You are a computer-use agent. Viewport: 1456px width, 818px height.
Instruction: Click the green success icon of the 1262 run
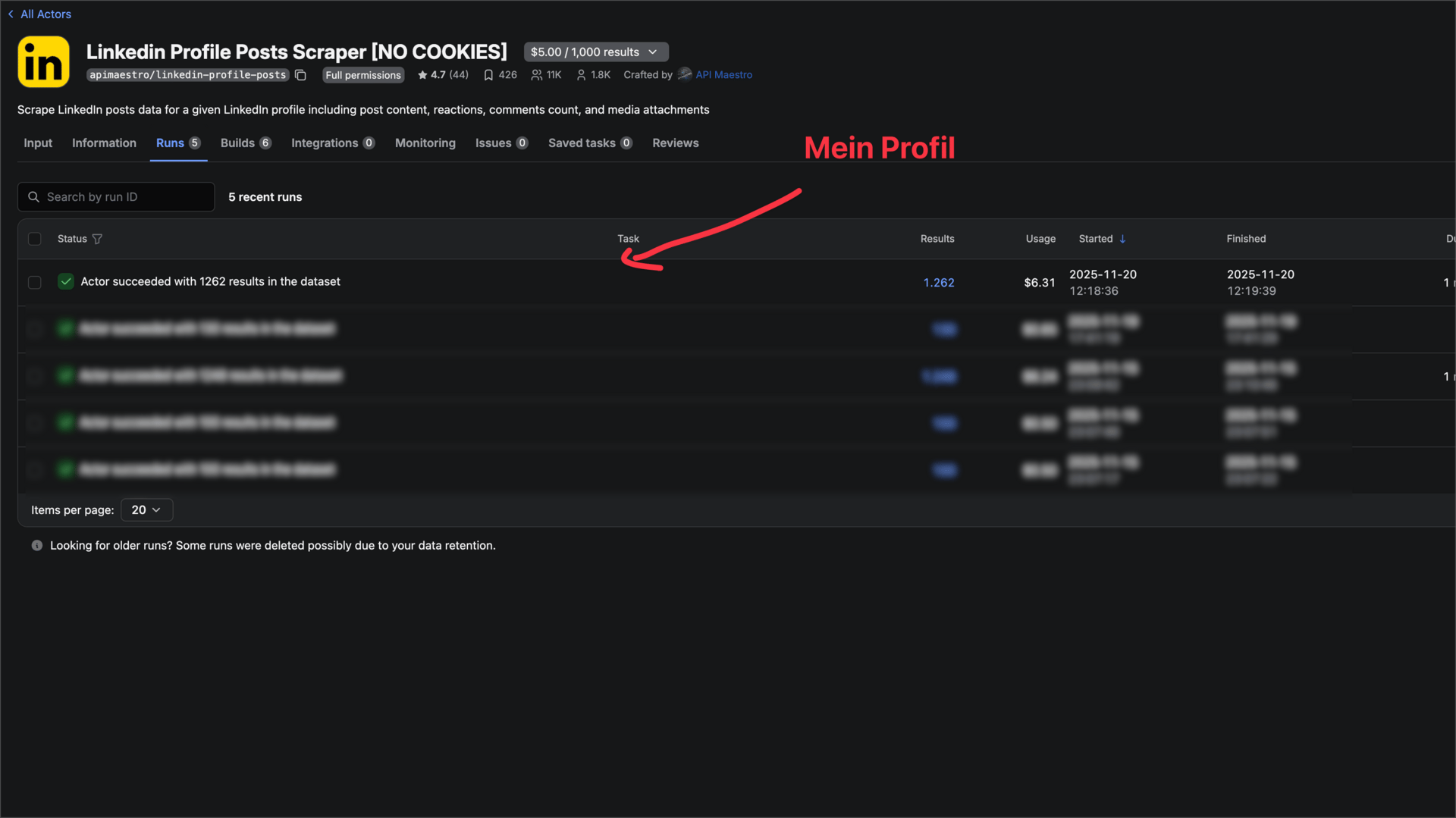pyautogui.click(x=66, y=282)
